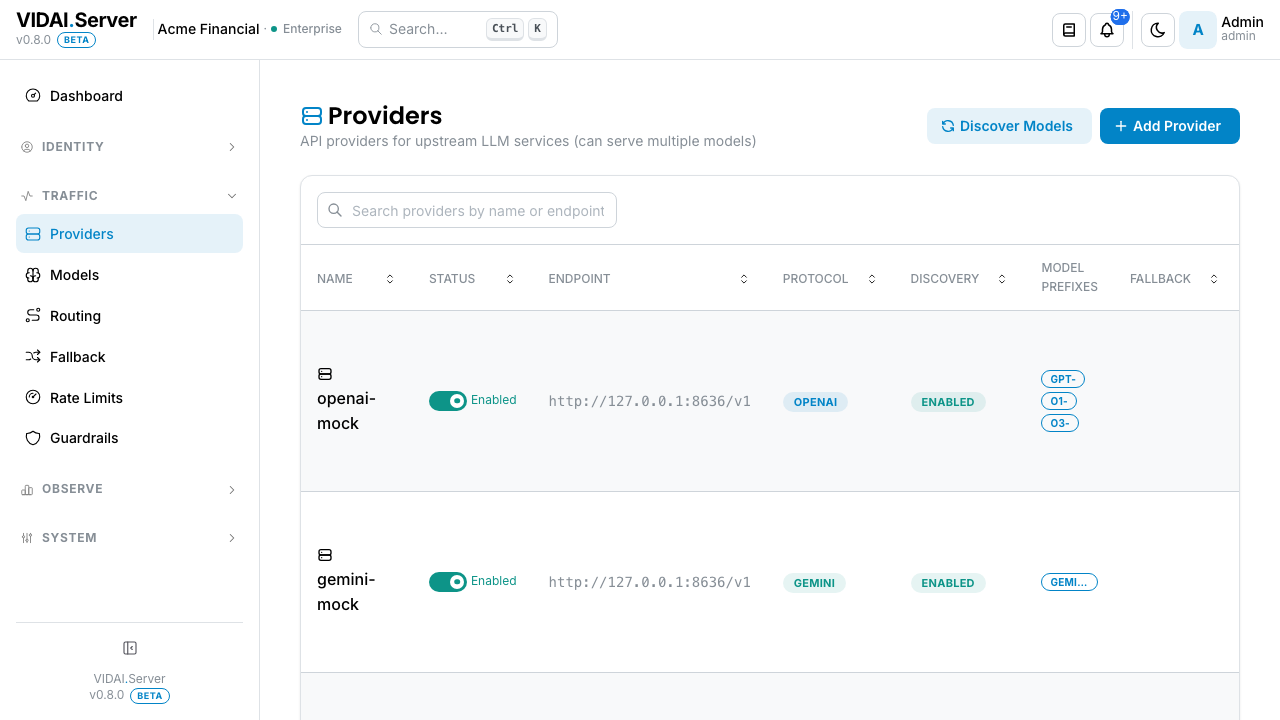Collapse the Traffic section

pos(130,196)
